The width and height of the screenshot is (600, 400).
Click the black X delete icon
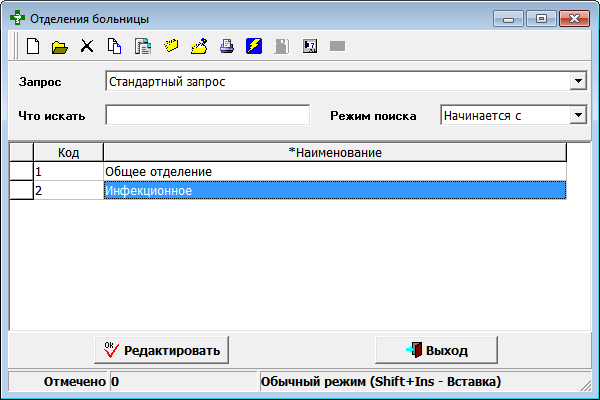pos(87,46)
